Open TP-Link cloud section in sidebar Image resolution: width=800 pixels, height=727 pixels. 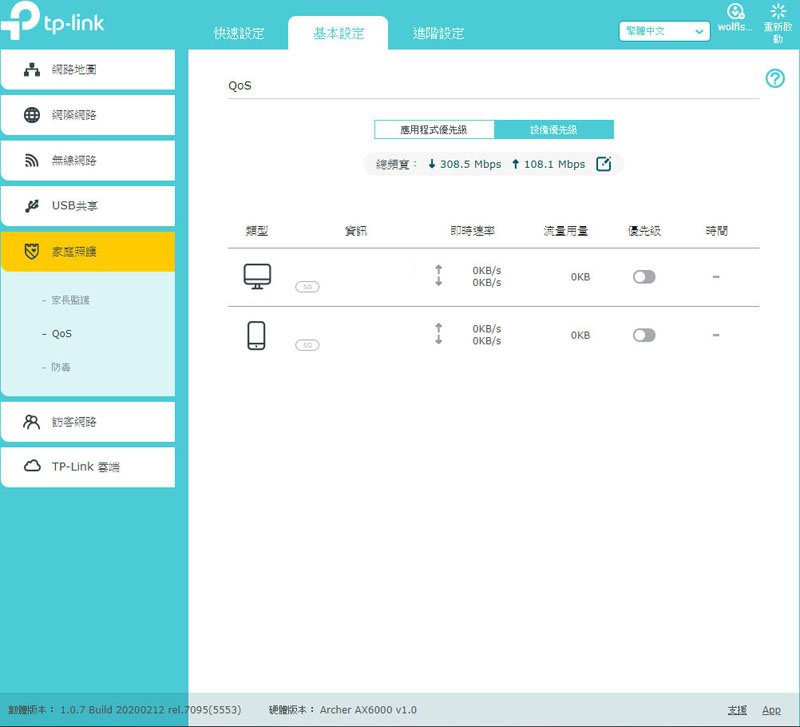88,467
